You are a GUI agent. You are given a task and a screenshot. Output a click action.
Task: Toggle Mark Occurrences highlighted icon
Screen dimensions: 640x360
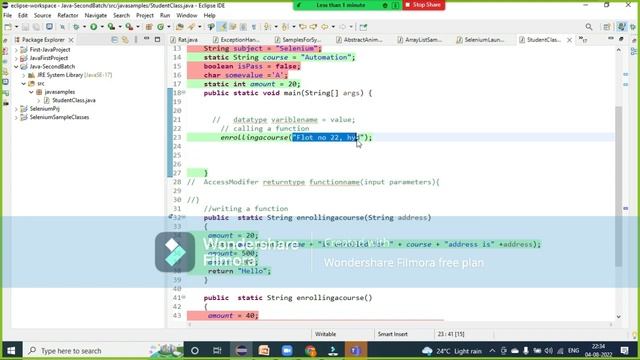click(222, 27)
